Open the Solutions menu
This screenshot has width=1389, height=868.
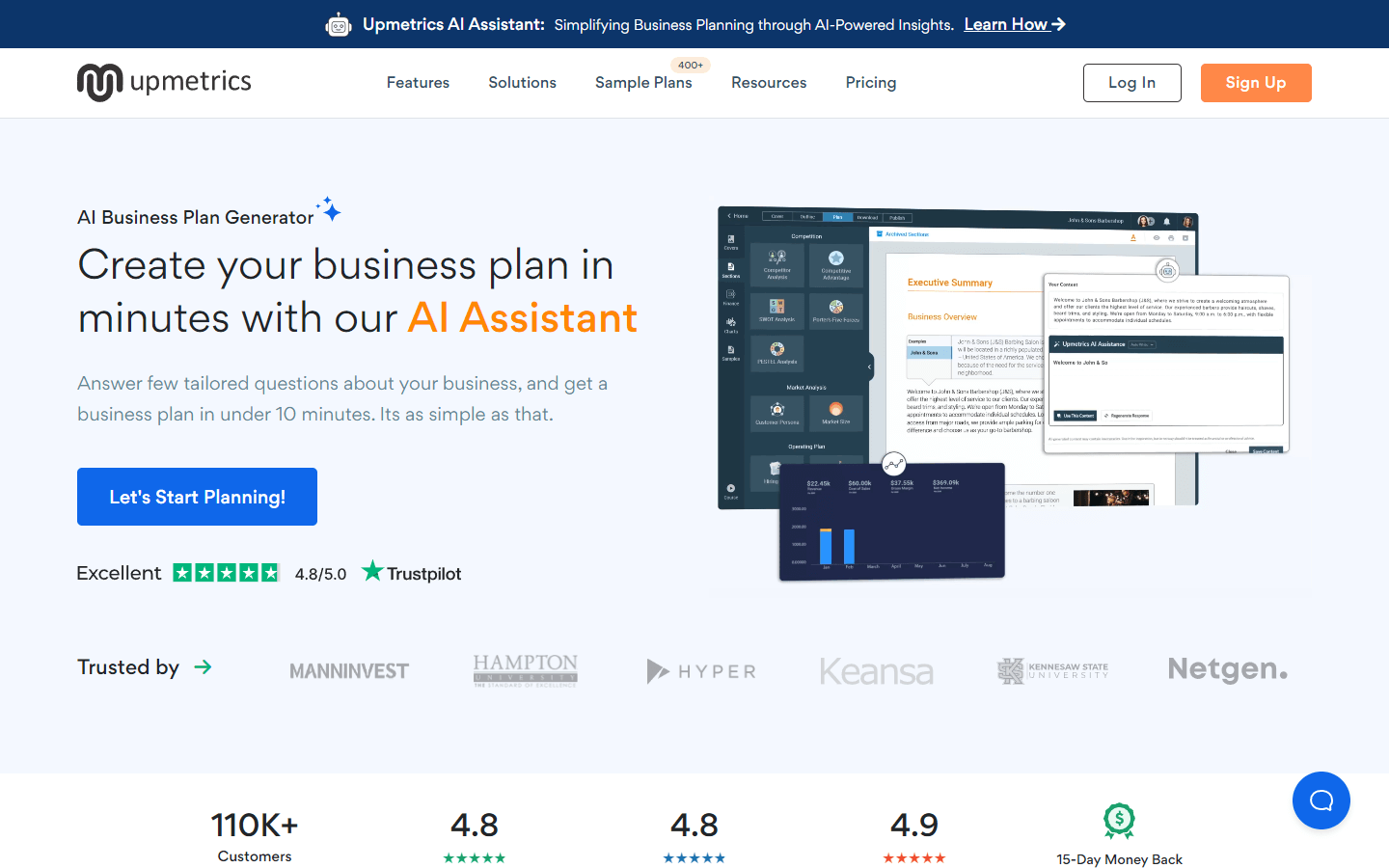522,83
